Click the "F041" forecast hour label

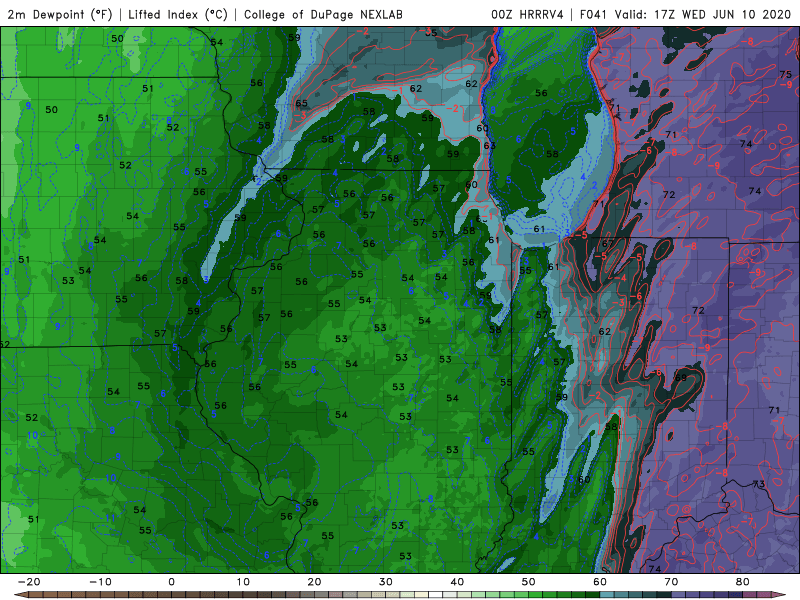(x=594, y=14)
